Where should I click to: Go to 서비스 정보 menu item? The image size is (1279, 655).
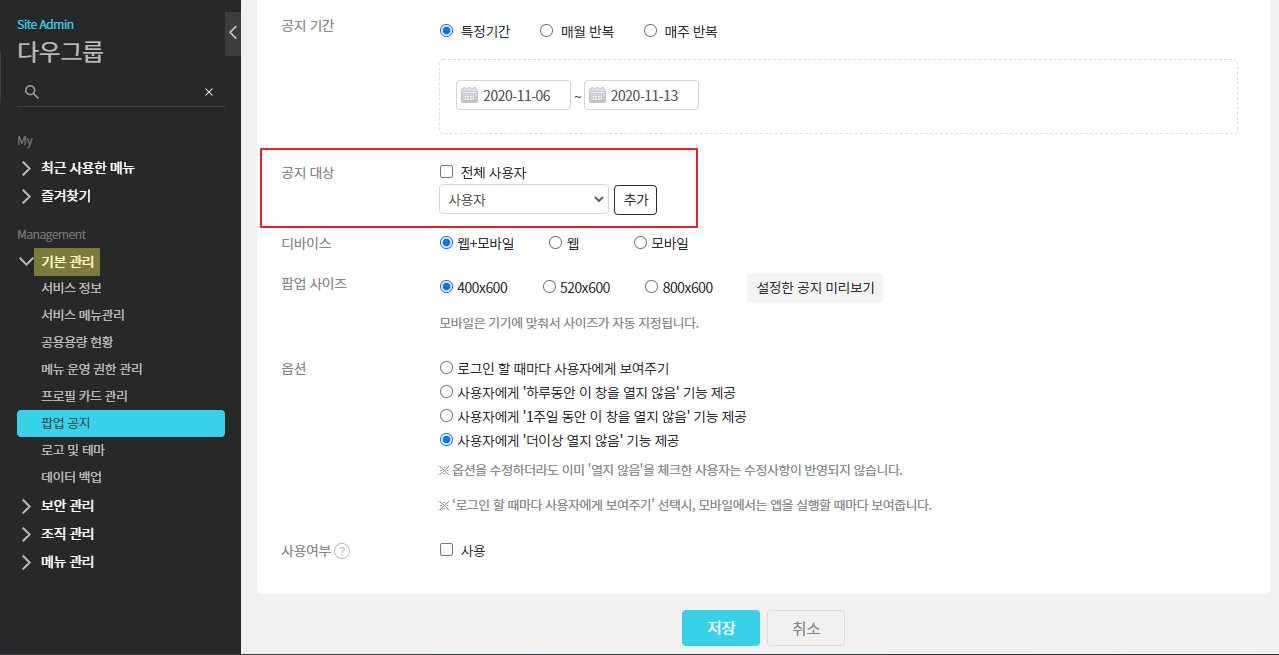pyautogui.click(x=71, y=288)
